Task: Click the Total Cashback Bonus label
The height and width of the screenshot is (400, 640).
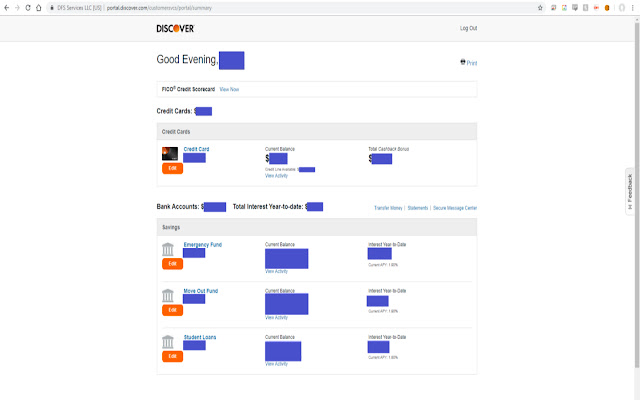Action: coord(389,149)
